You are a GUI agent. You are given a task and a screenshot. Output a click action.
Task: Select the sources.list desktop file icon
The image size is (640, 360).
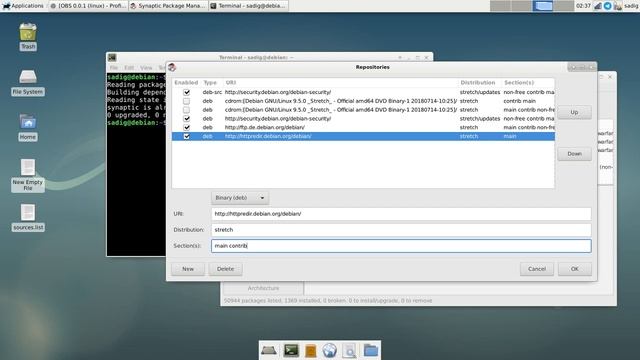point(28,217)
